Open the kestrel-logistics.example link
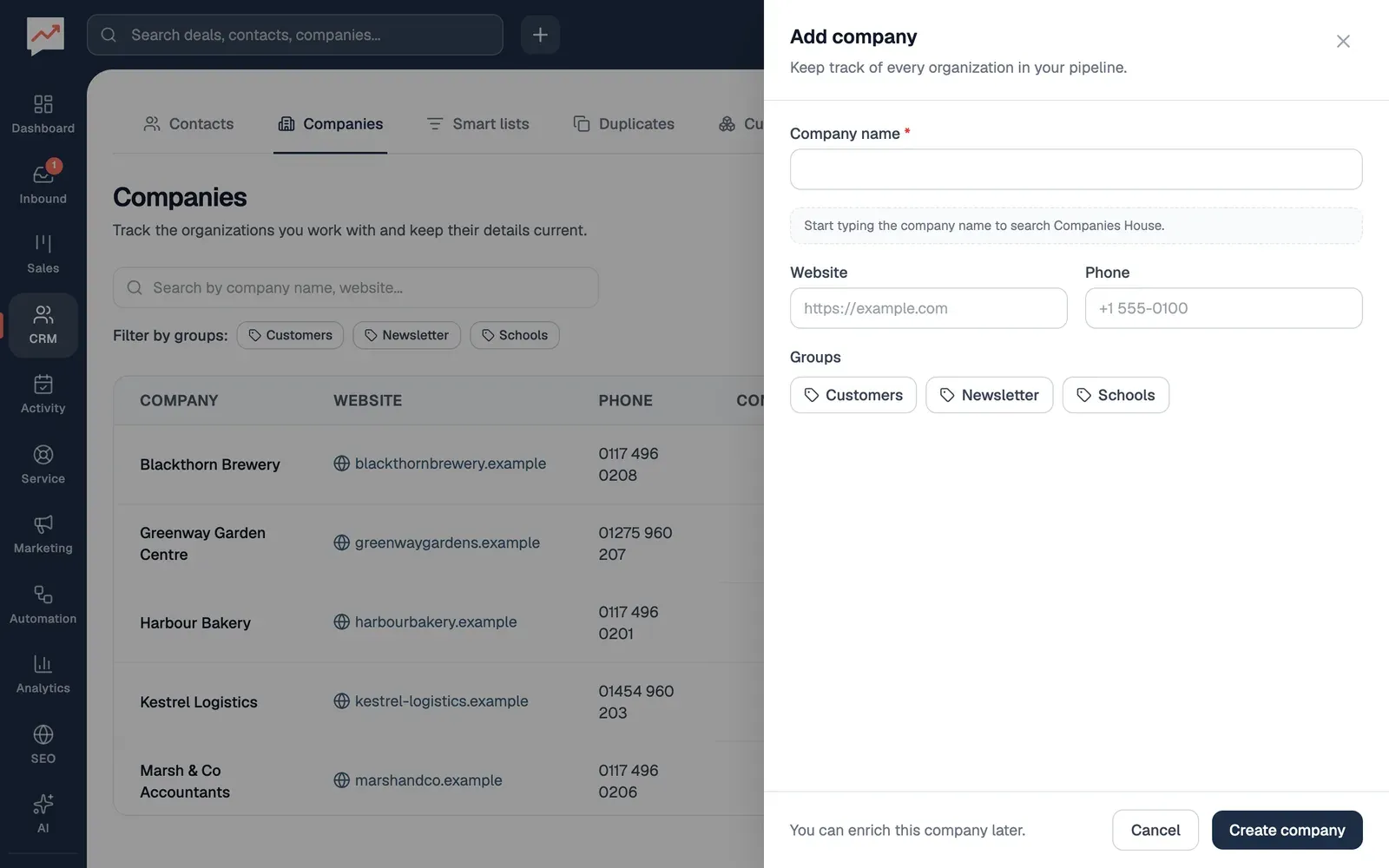 pyautogui.click(x=441, y=700)
